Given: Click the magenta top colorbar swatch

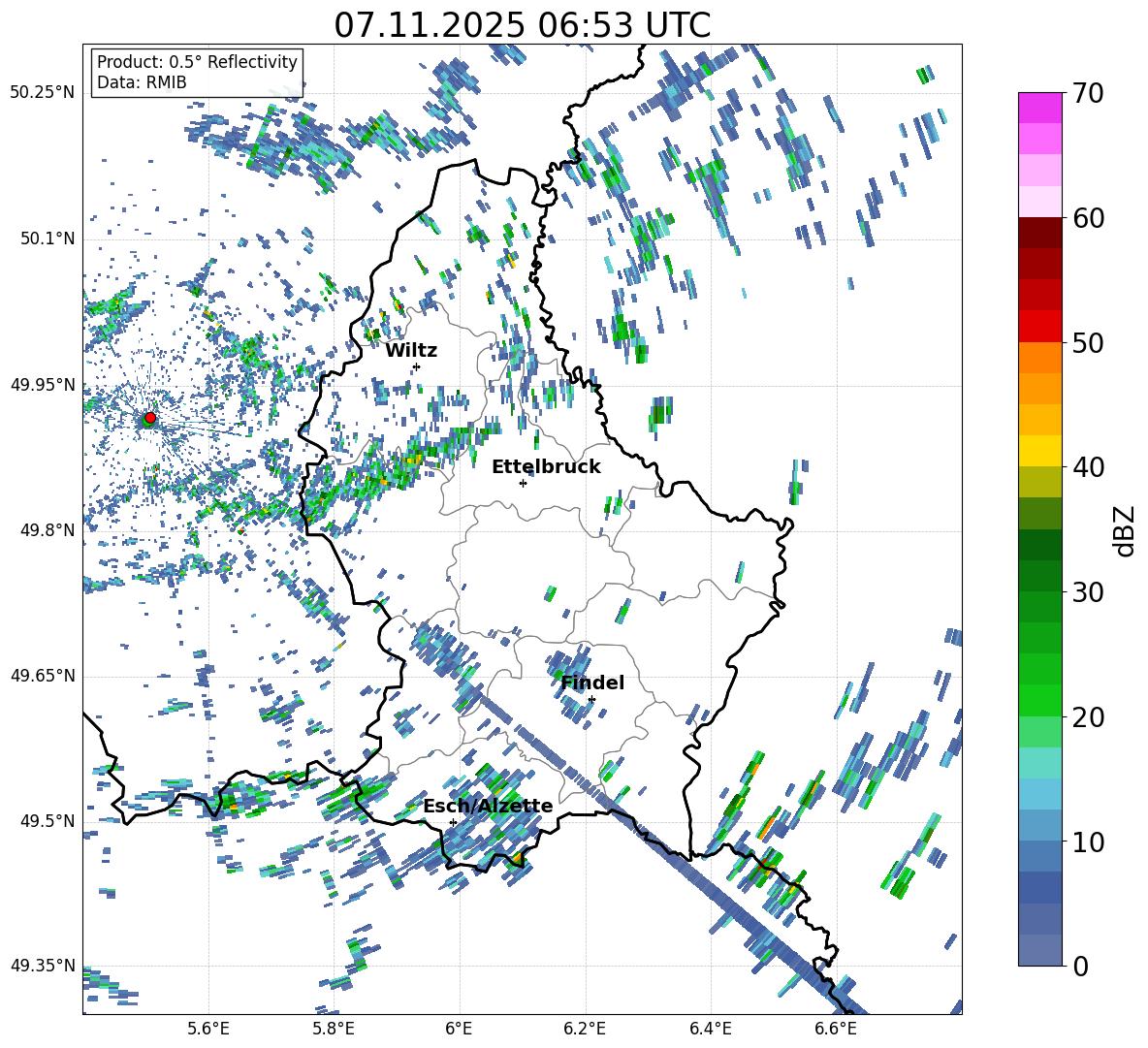Looking at the screenshot, I should coord(1040,108).
